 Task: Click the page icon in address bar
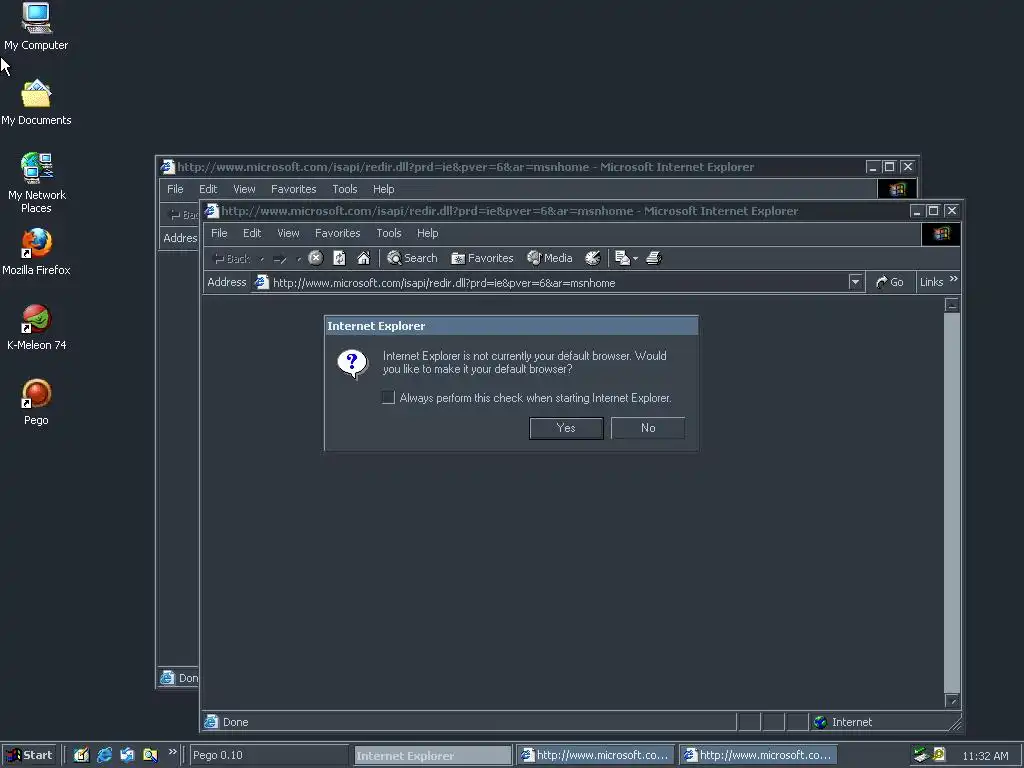tap(261, 282)
